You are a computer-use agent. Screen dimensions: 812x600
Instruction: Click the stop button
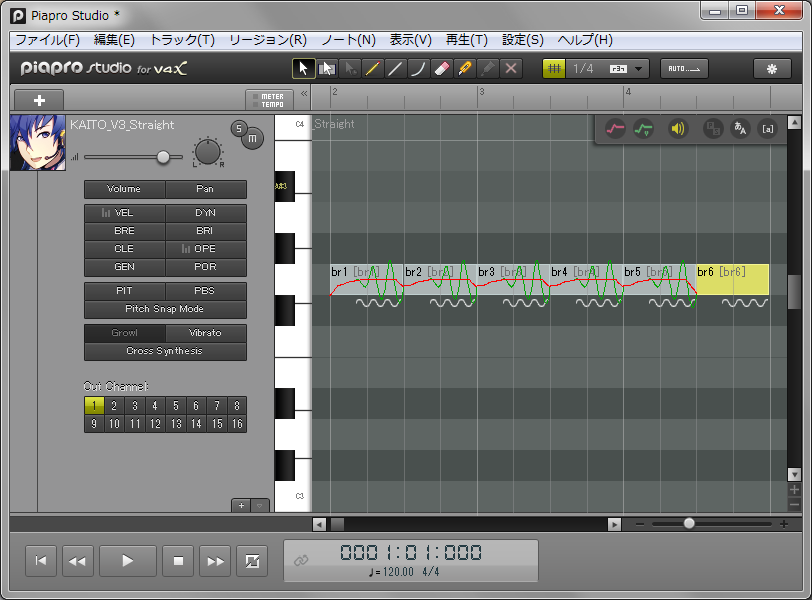click(178, 561)
